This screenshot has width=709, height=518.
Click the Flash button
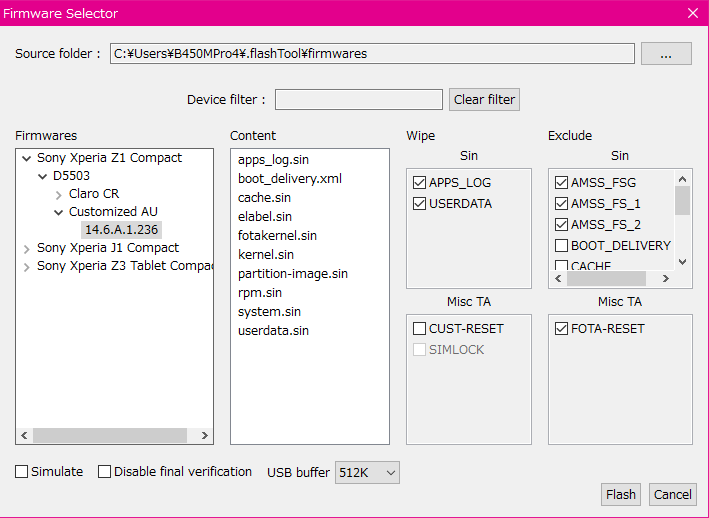[621, 494]
